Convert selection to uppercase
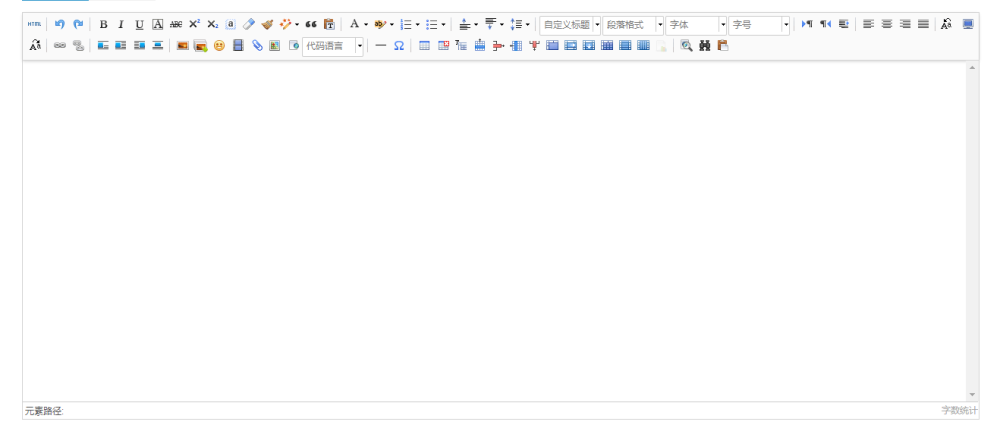1000x428 pixels. coord(946,24)
